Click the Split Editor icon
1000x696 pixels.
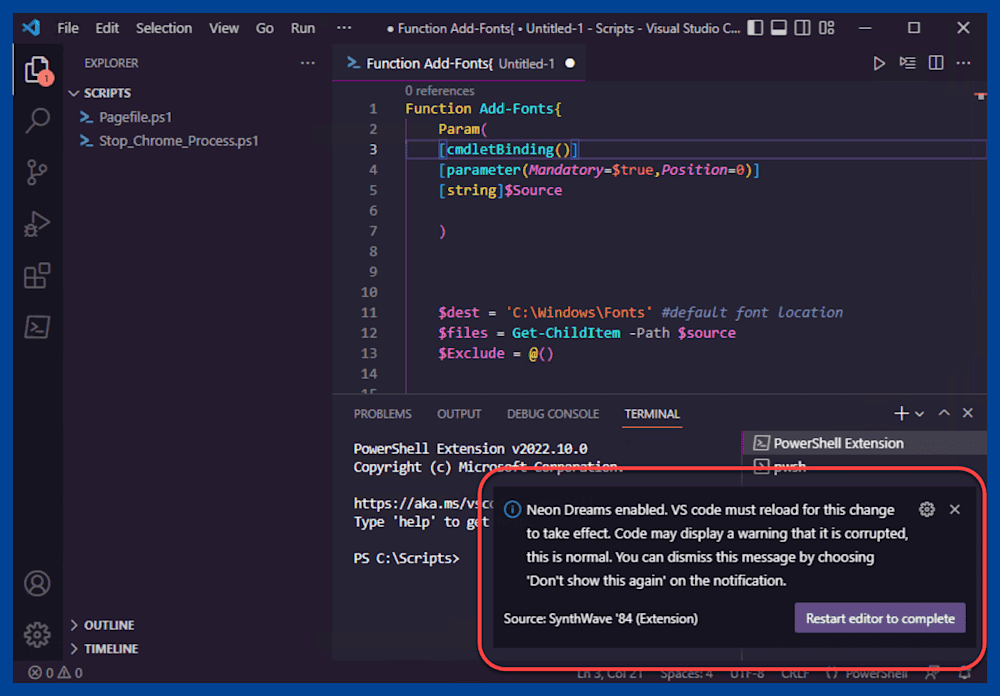935,62
